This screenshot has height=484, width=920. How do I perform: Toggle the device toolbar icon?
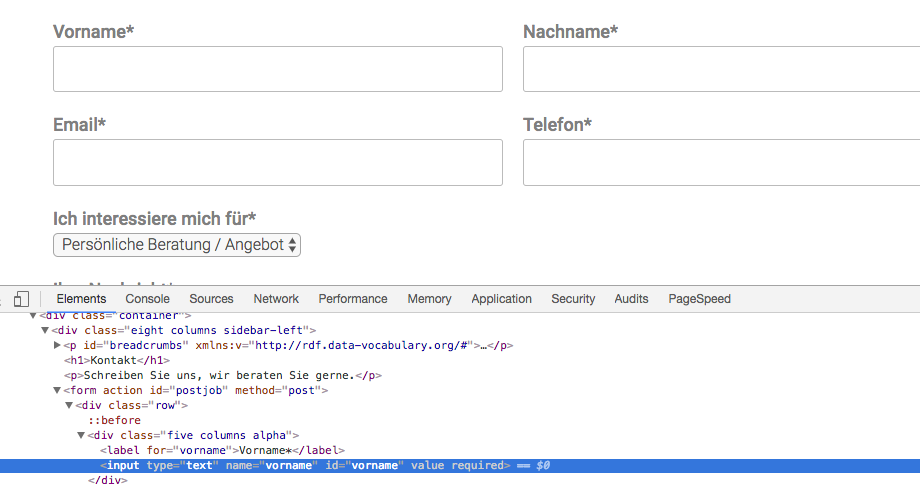click(21, 299)
